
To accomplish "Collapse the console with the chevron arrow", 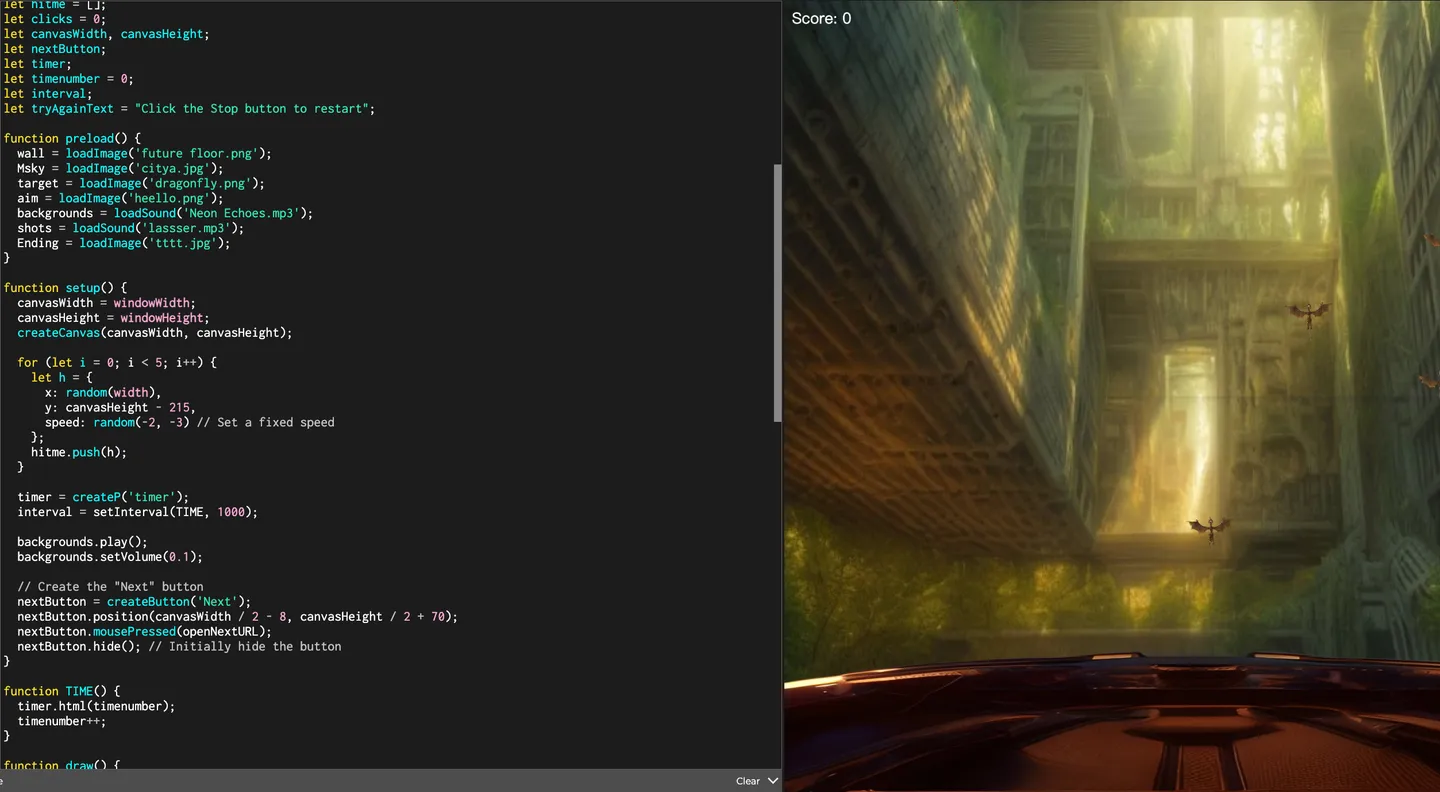I will [x=772, y=781].
